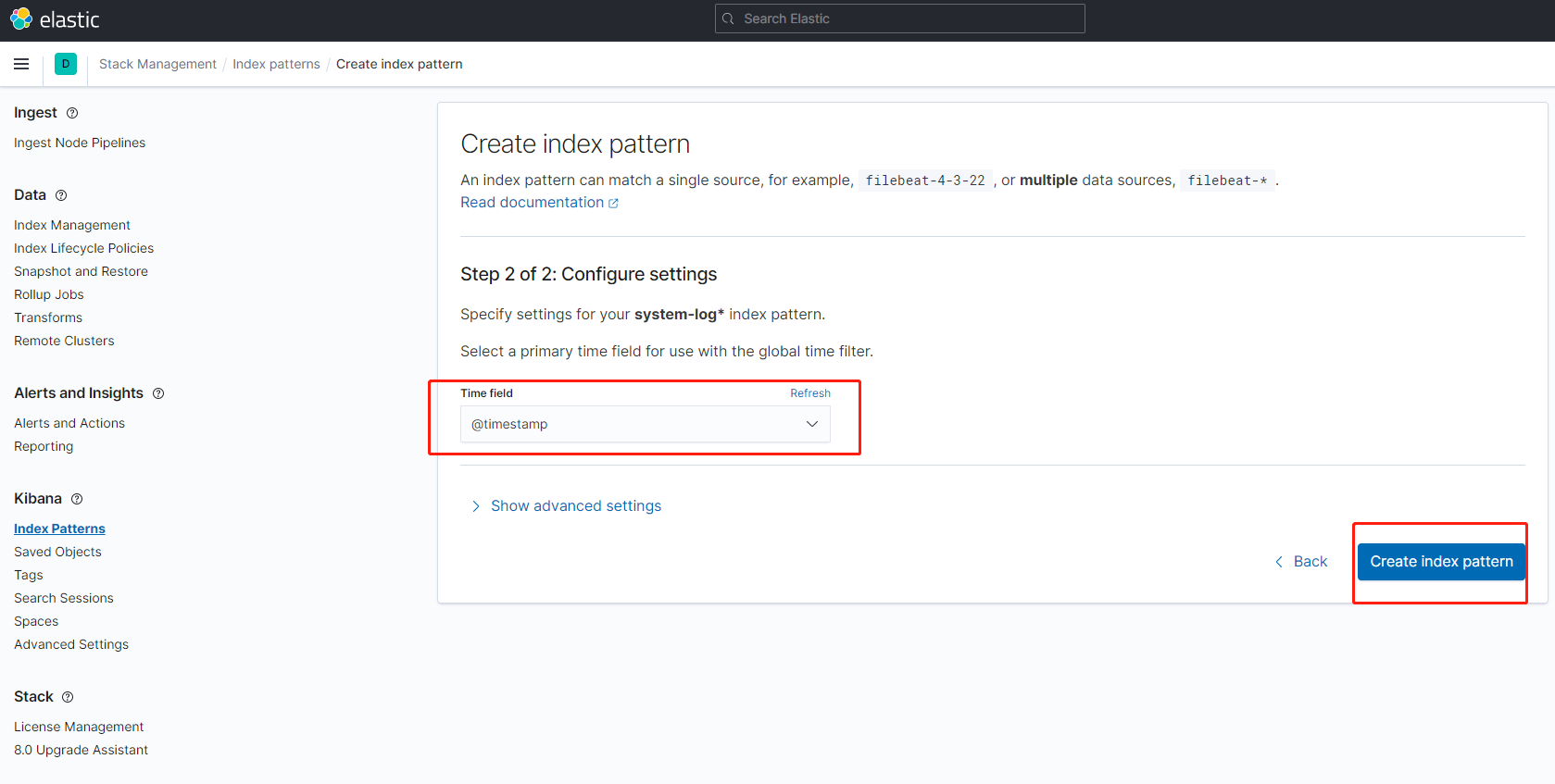Go to Index patterns breadcrumb
This screenshot has width=1555, height=784.
[x=276, y=64]
